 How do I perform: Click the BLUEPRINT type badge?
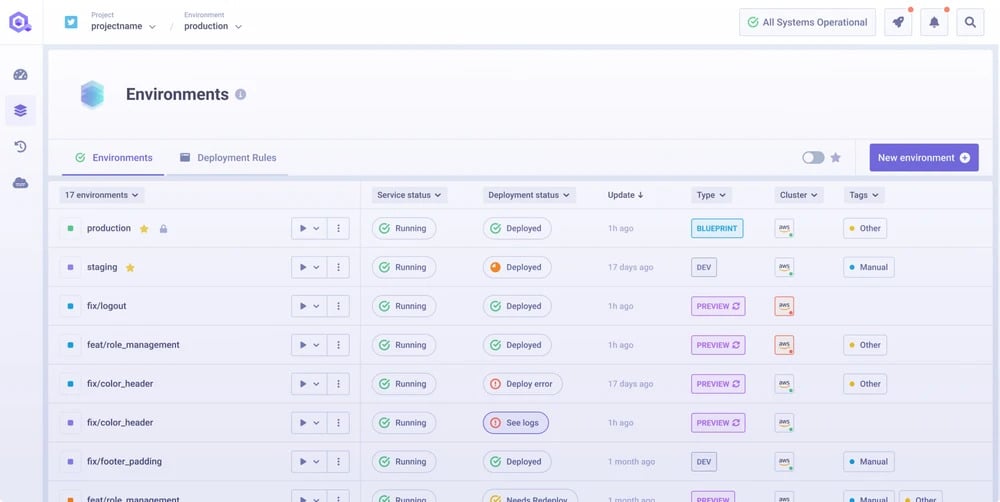[x=717, y=228]
